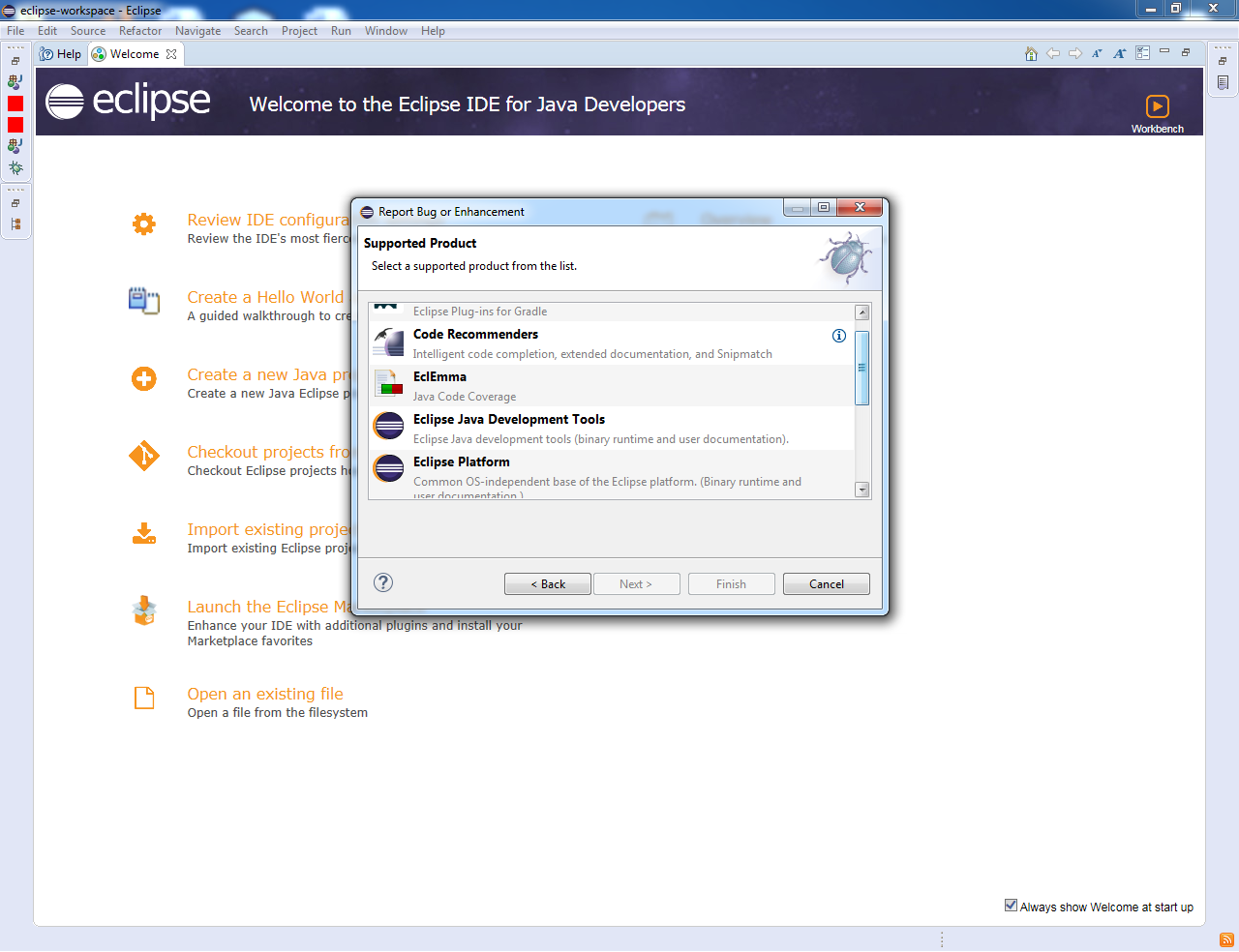The image size is (1239, 952).
Task: Reduce the Welcome page font size
Action: (x=1098, y=54)
